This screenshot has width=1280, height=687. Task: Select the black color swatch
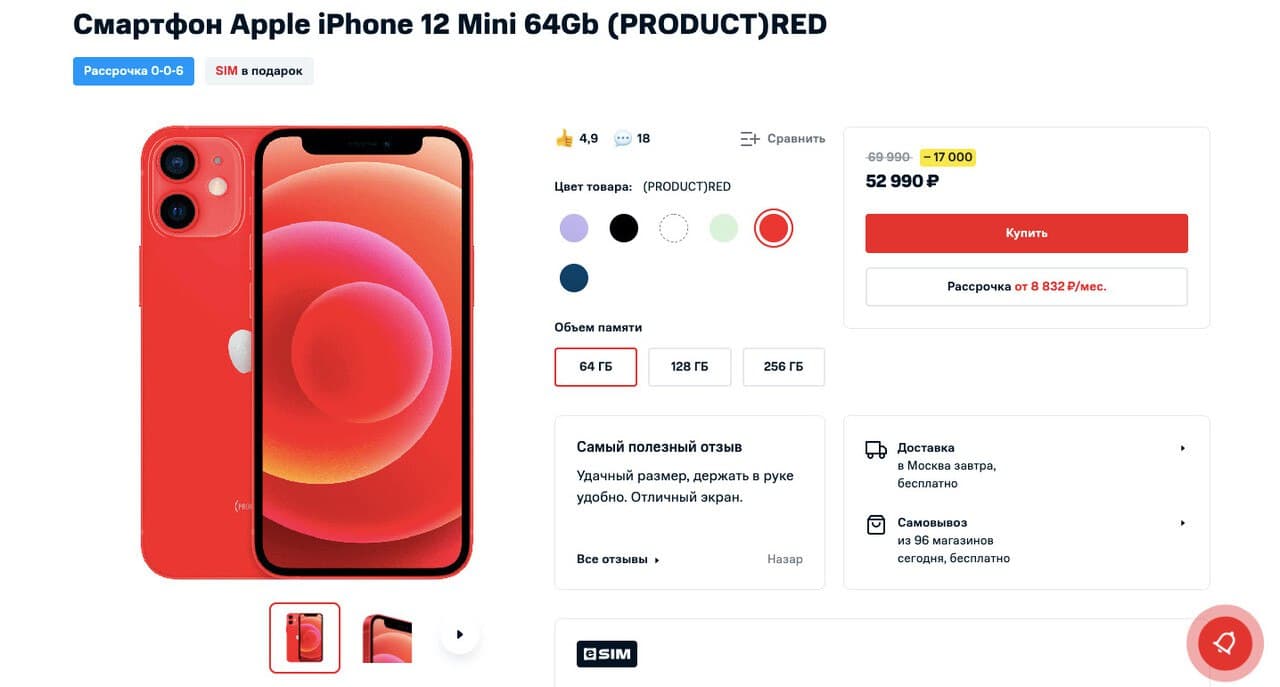(624, 228)
